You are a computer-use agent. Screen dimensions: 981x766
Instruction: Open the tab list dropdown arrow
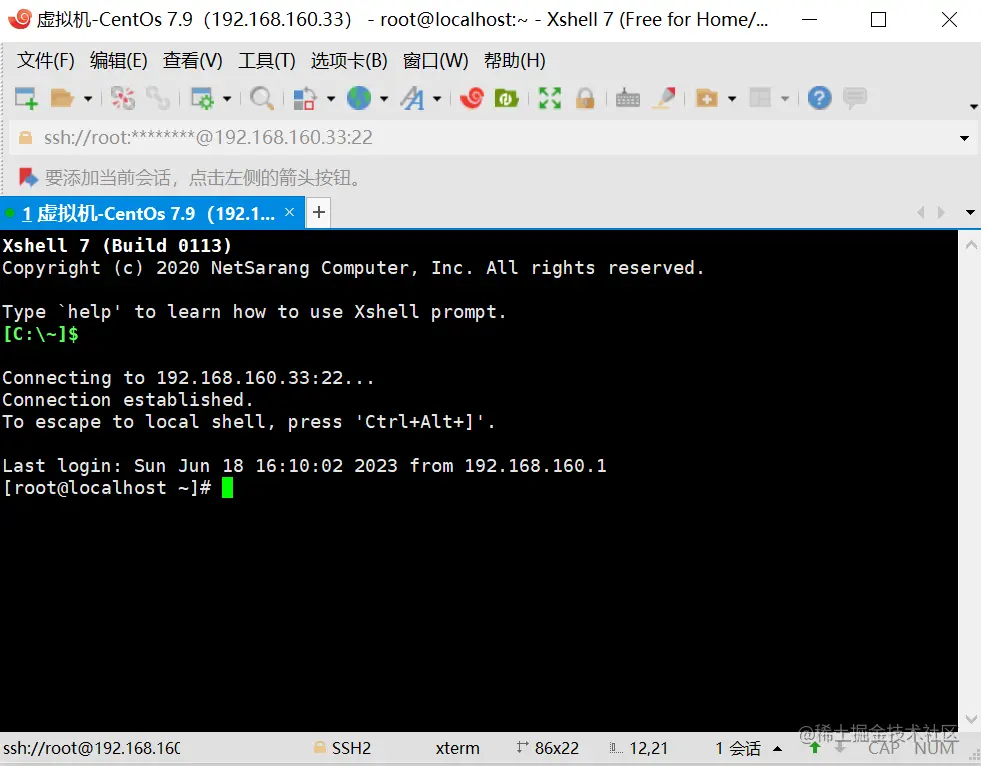click(x=970, y=213)
